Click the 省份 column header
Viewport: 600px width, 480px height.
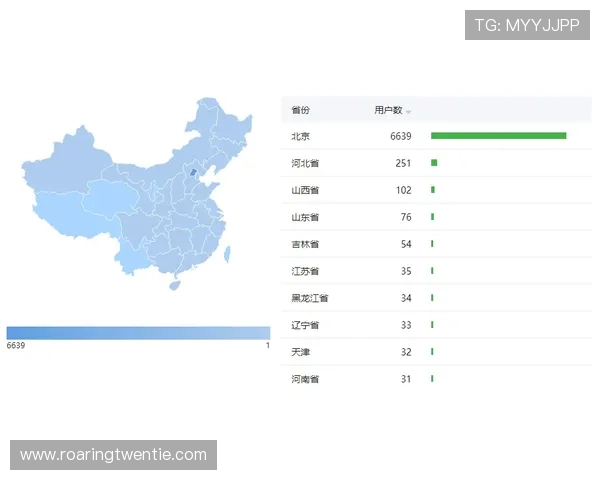300,110
